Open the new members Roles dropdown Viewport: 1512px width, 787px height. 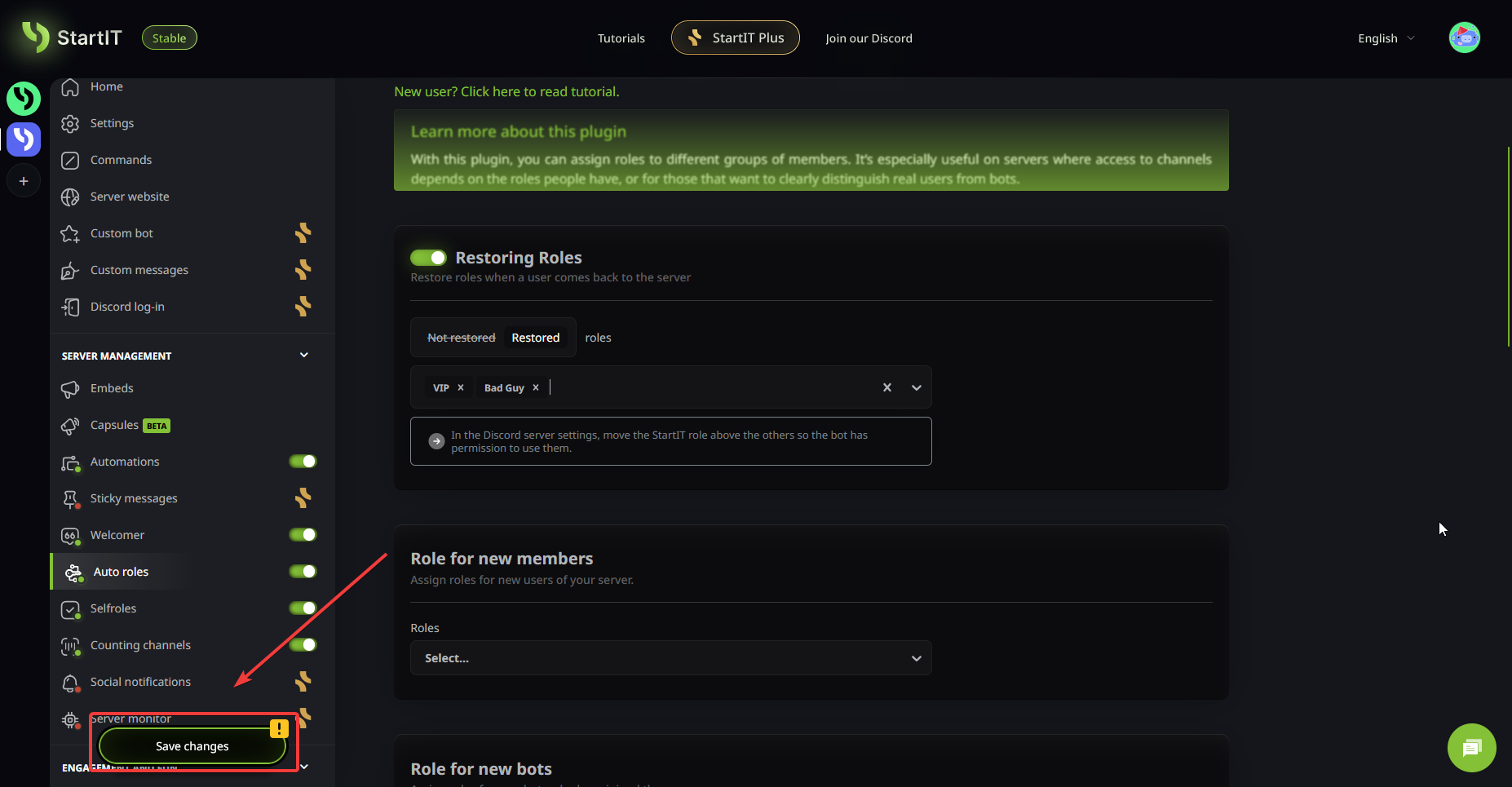(670, 658)
